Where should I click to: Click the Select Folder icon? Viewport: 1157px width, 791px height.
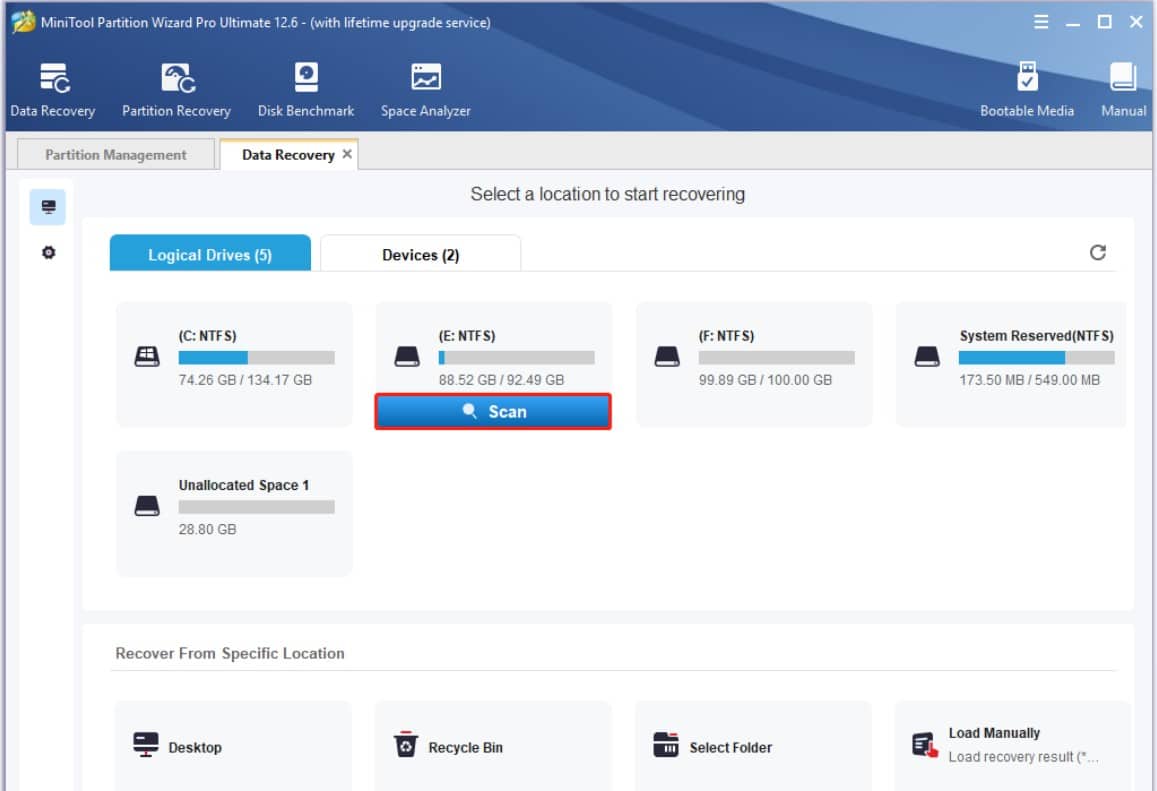666,744
